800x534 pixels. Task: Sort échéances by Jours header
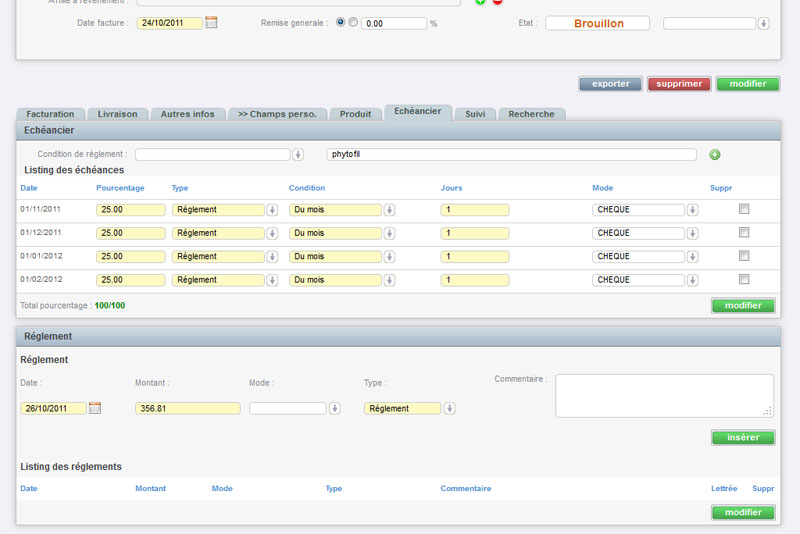coord(451,188)
